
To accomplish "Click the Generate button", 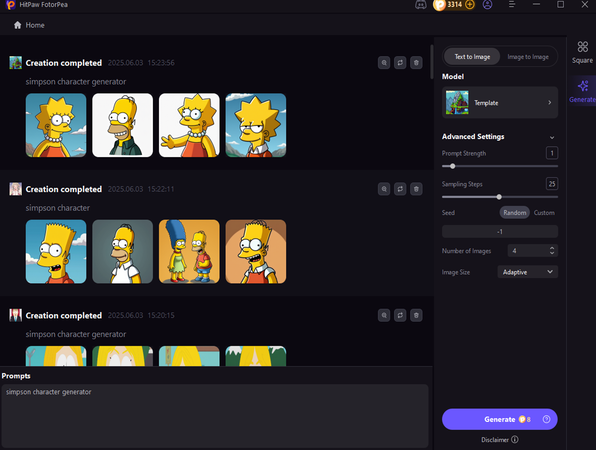I will point(500,419).
